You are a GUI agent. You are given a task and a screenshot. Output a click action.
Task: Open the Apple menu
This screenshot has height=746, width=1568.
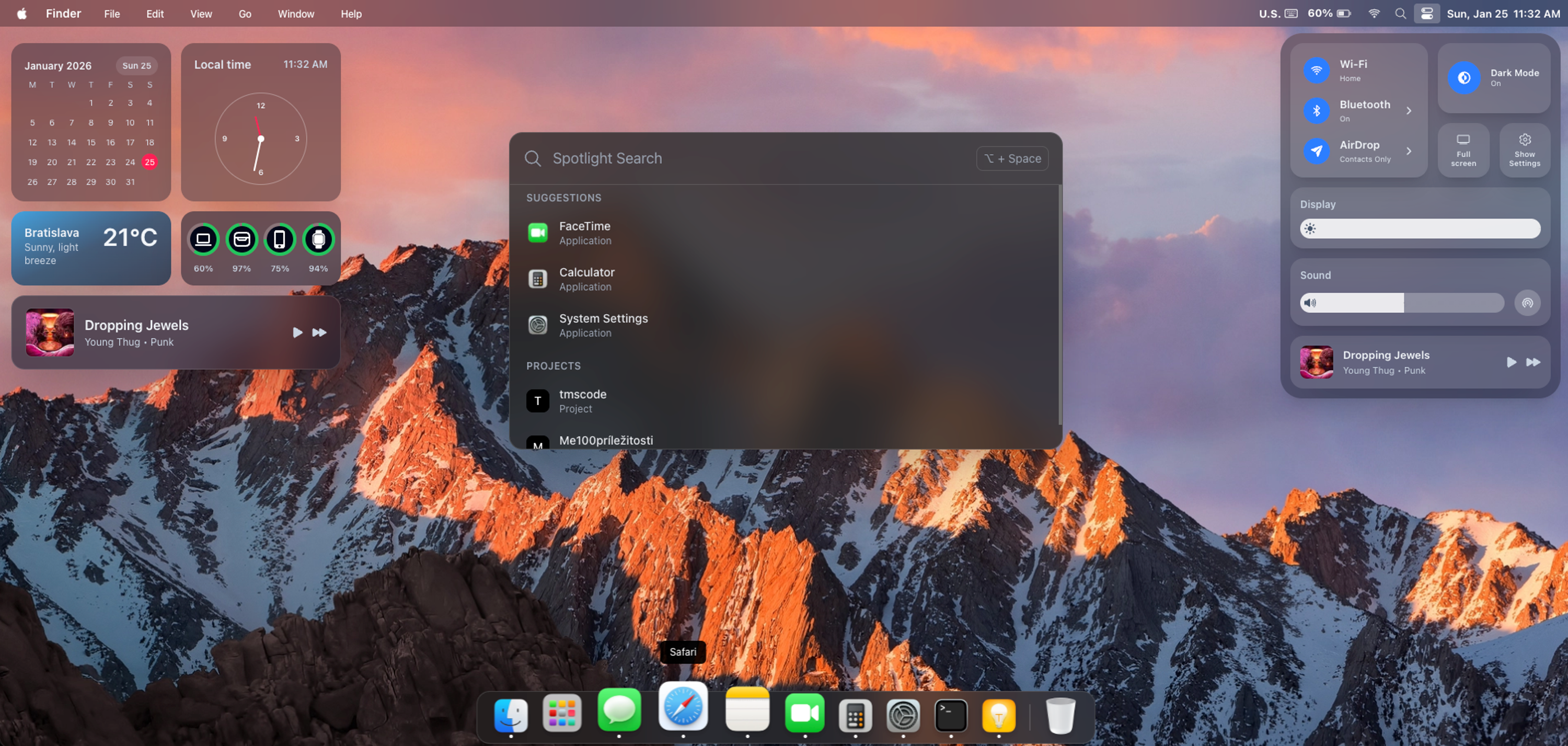[22, 14]
